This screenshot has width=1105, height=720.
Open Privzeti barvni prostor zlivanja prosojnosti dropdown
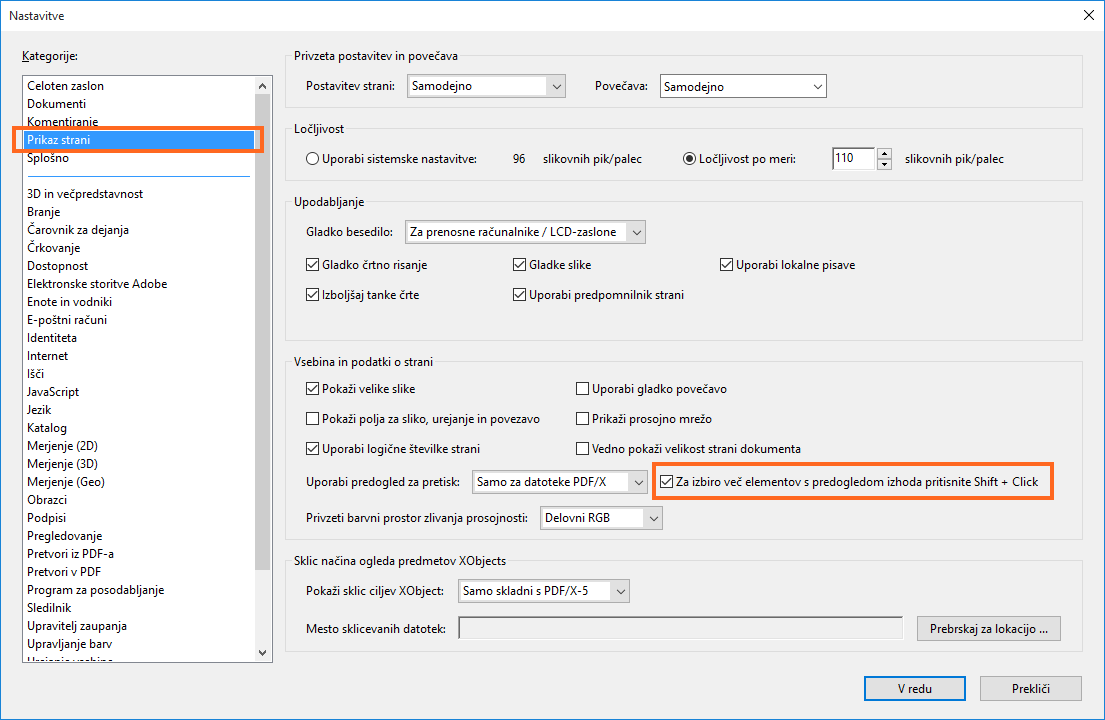tap(601, 518)
